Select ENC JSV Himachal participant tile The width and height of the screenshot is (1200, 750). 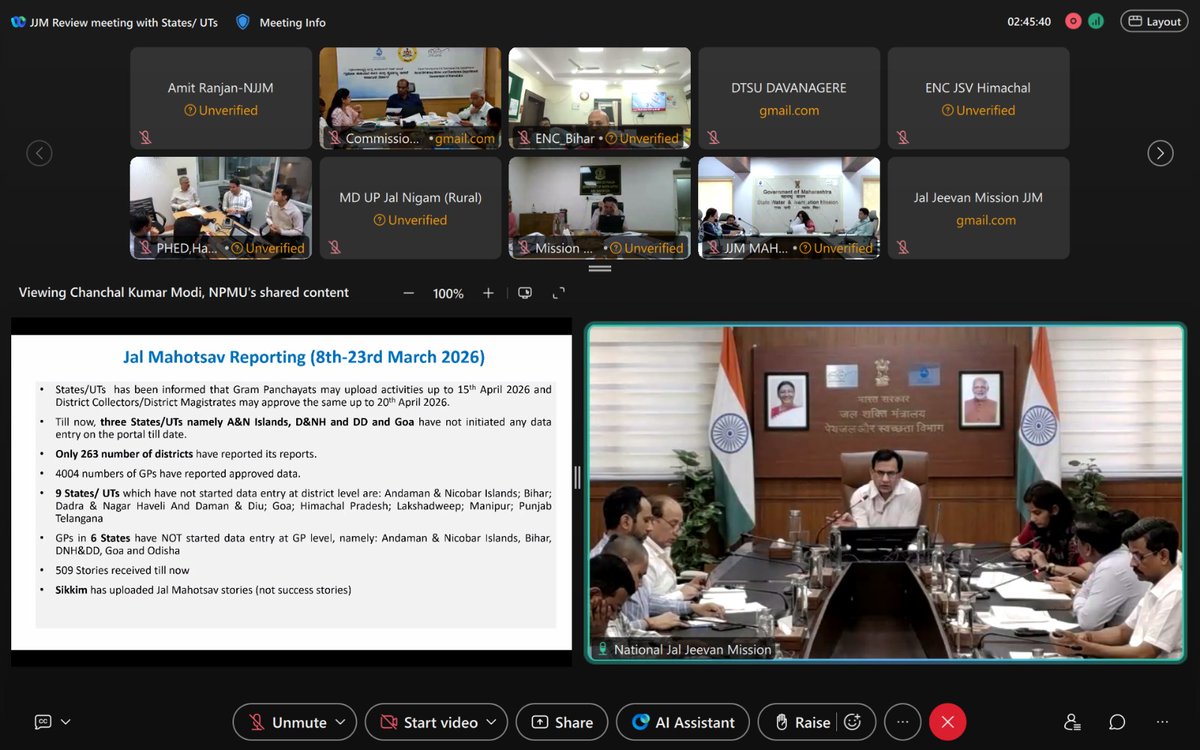pyautogui.click(x=979, y=98)
